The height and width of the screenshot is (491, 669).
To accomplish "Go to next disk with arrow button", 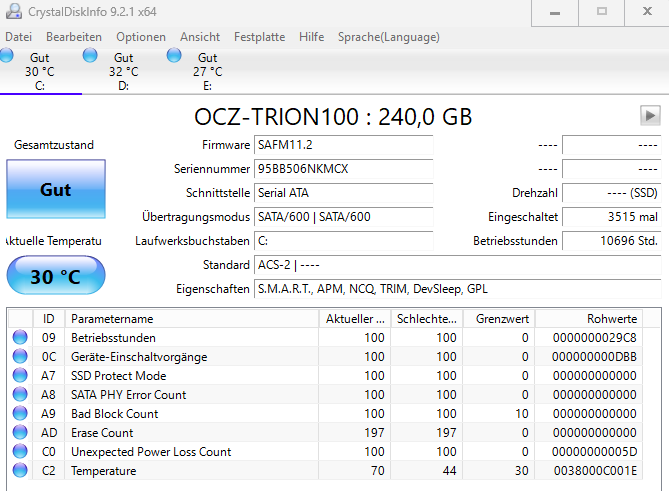I will 650,116.
